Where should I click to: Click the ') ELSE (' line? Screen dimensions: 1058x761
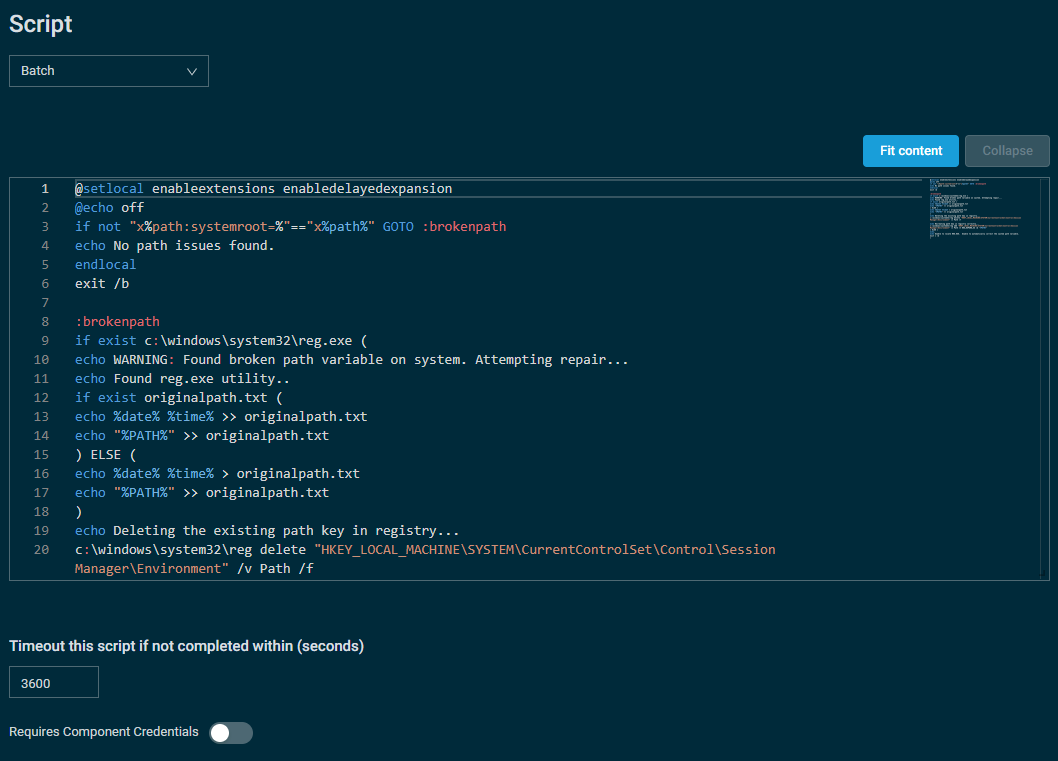click(x=105, y=455)
